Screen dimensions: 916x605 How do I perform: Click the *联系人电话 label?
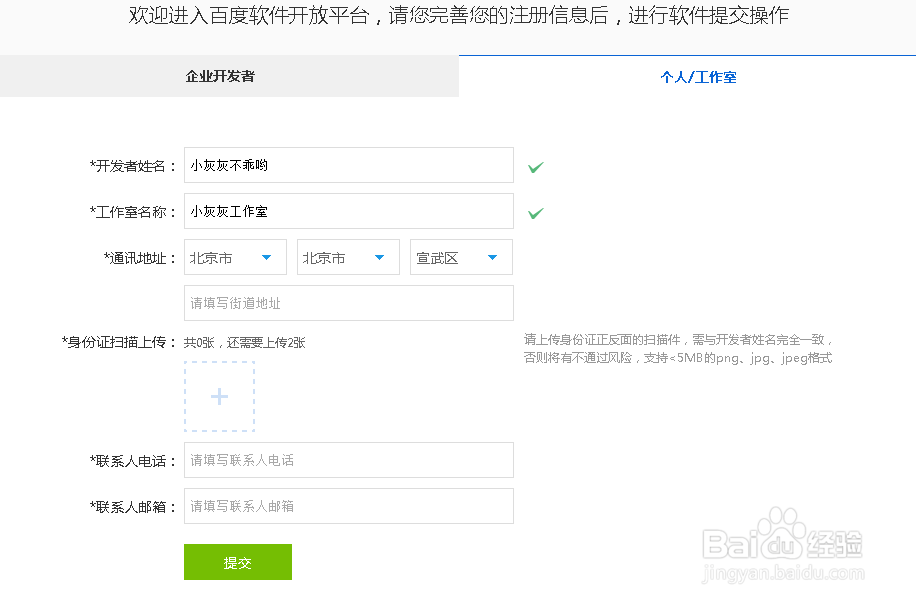click(x=133, y=461)
